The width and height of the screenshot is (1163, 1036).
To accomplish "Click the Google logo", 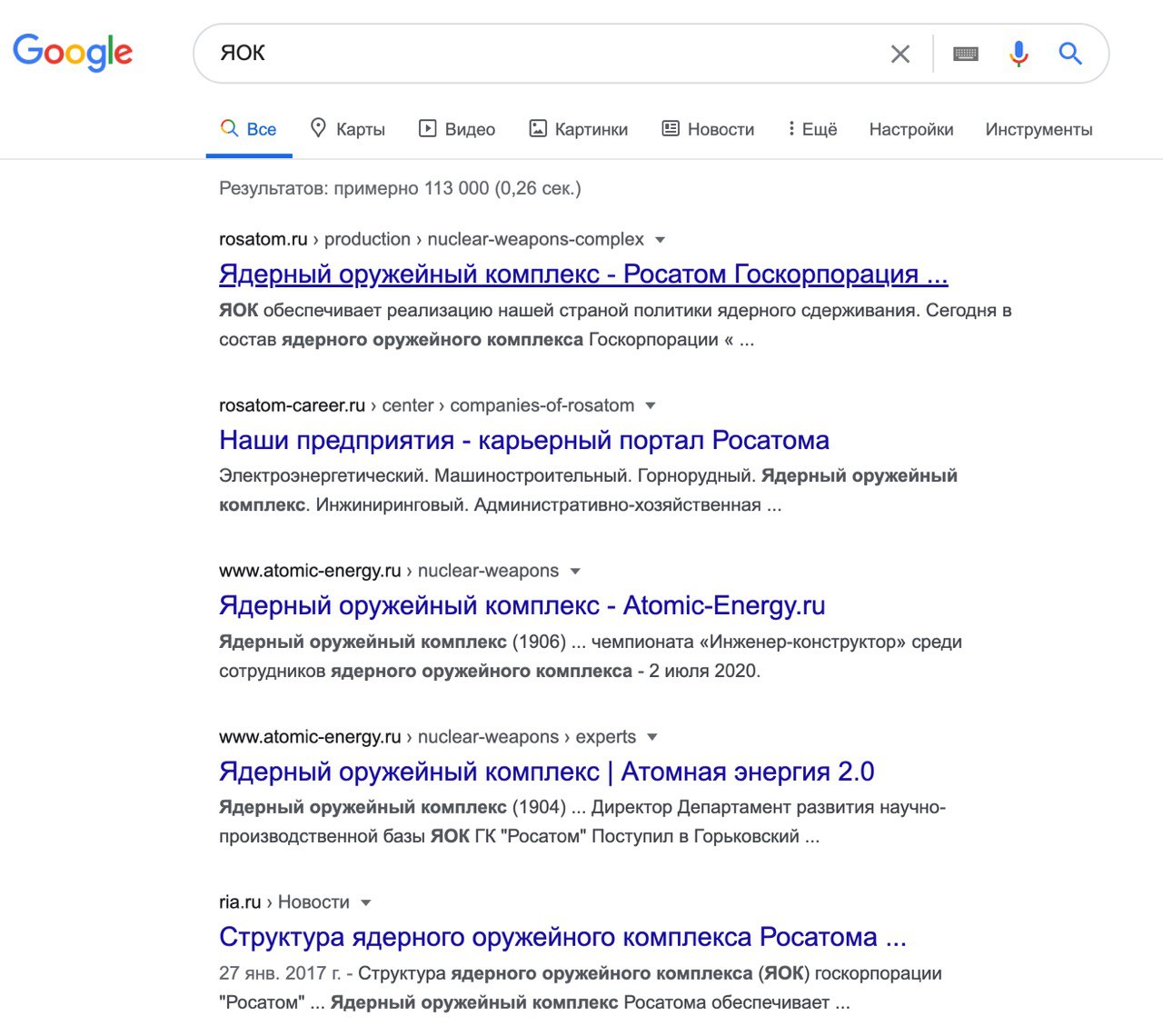I will point(73,53).
